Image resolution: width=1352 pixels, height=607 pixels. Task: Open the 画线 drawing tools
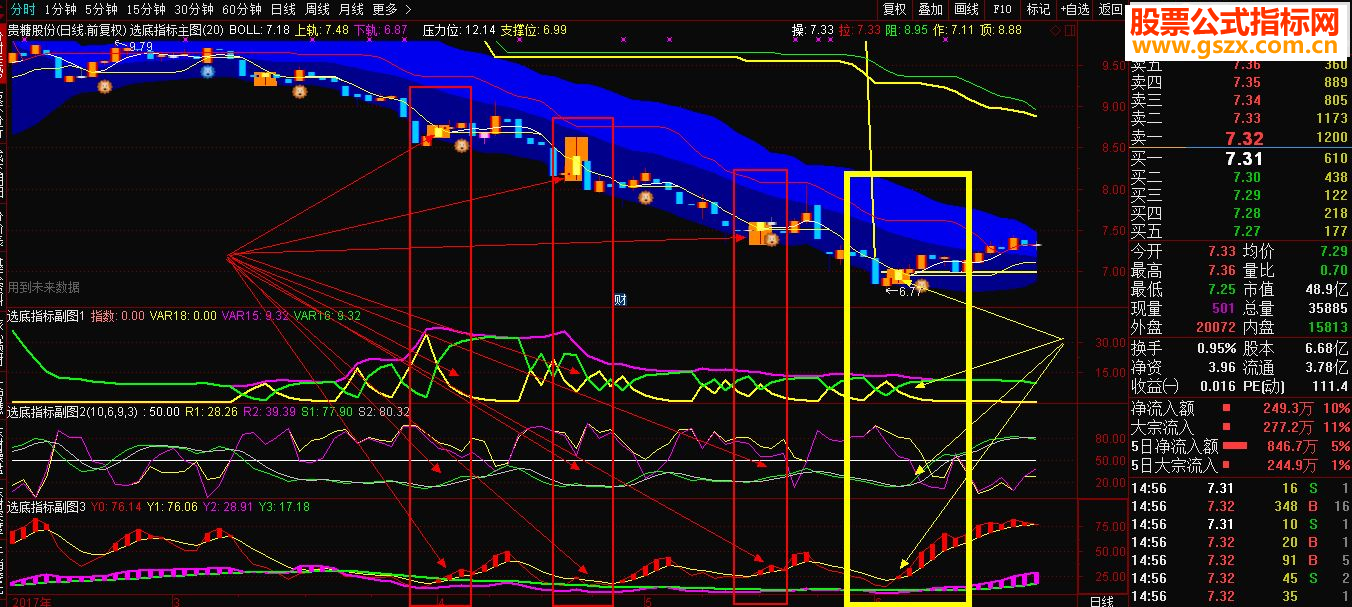(x=966, y=9)
